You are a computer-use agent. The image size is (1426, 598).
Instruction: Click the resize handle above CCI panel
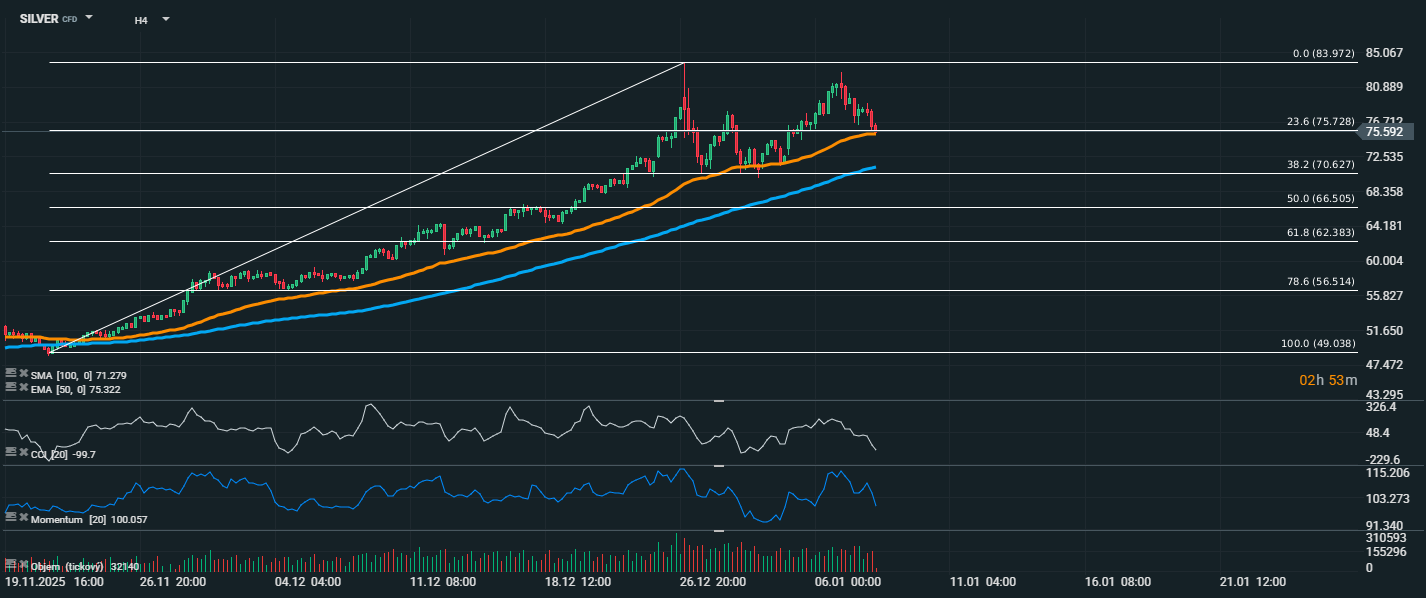coord(718,401)
